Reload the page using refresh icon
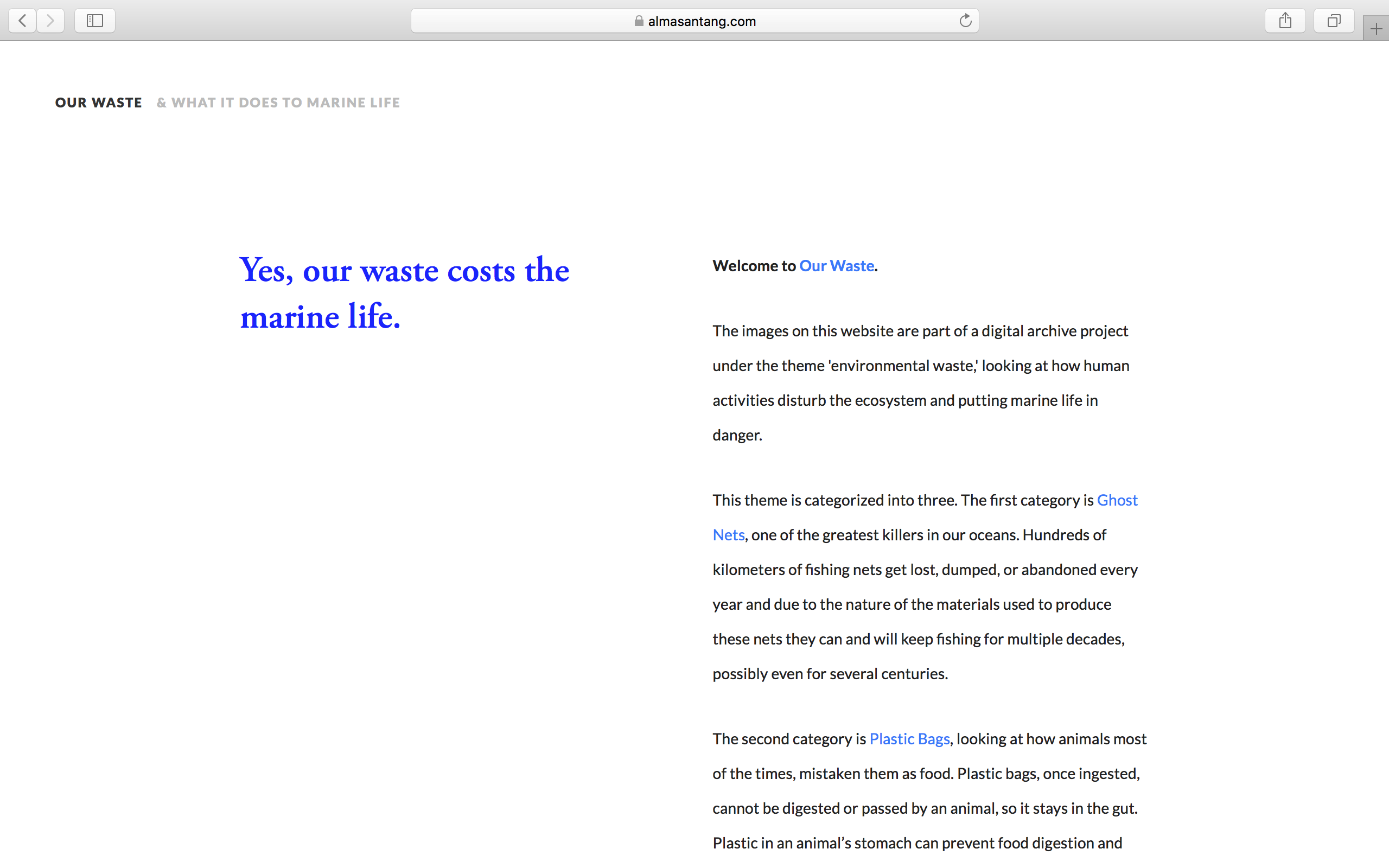The width and height of the screenshot is (1389, 868). pos(965,21)
